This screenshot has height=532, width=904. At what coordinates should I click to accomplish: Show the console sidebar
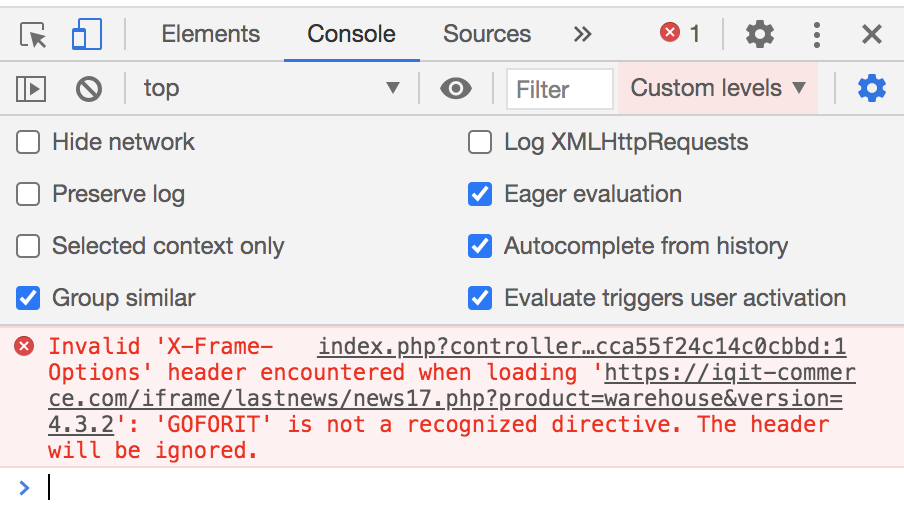pyautogui.click(x=31, y=89)
